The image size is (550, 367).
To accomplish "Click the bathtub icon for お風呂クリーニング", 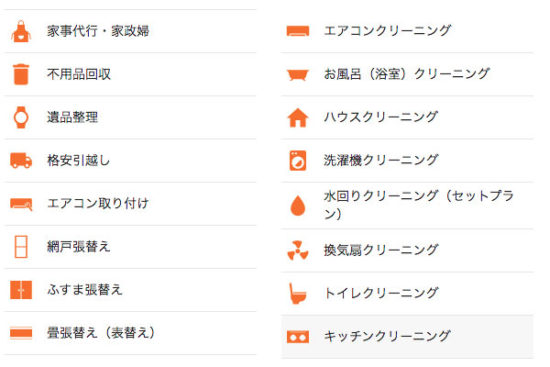I will (x=298, y=74).
